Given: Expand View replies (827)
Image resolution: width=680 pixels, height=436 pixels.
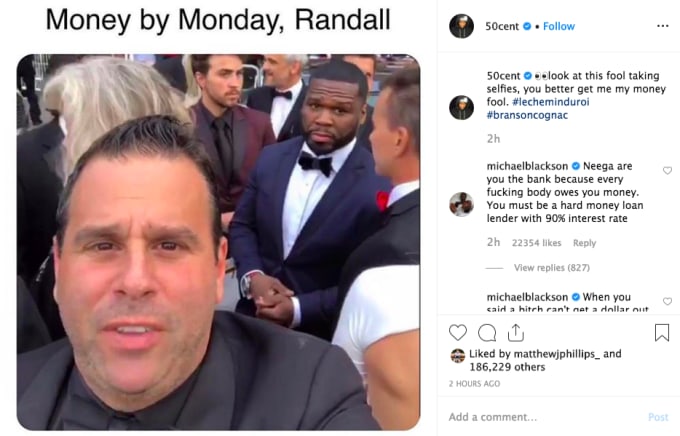Looking at the screenshot, I should (x=552, y=268).
